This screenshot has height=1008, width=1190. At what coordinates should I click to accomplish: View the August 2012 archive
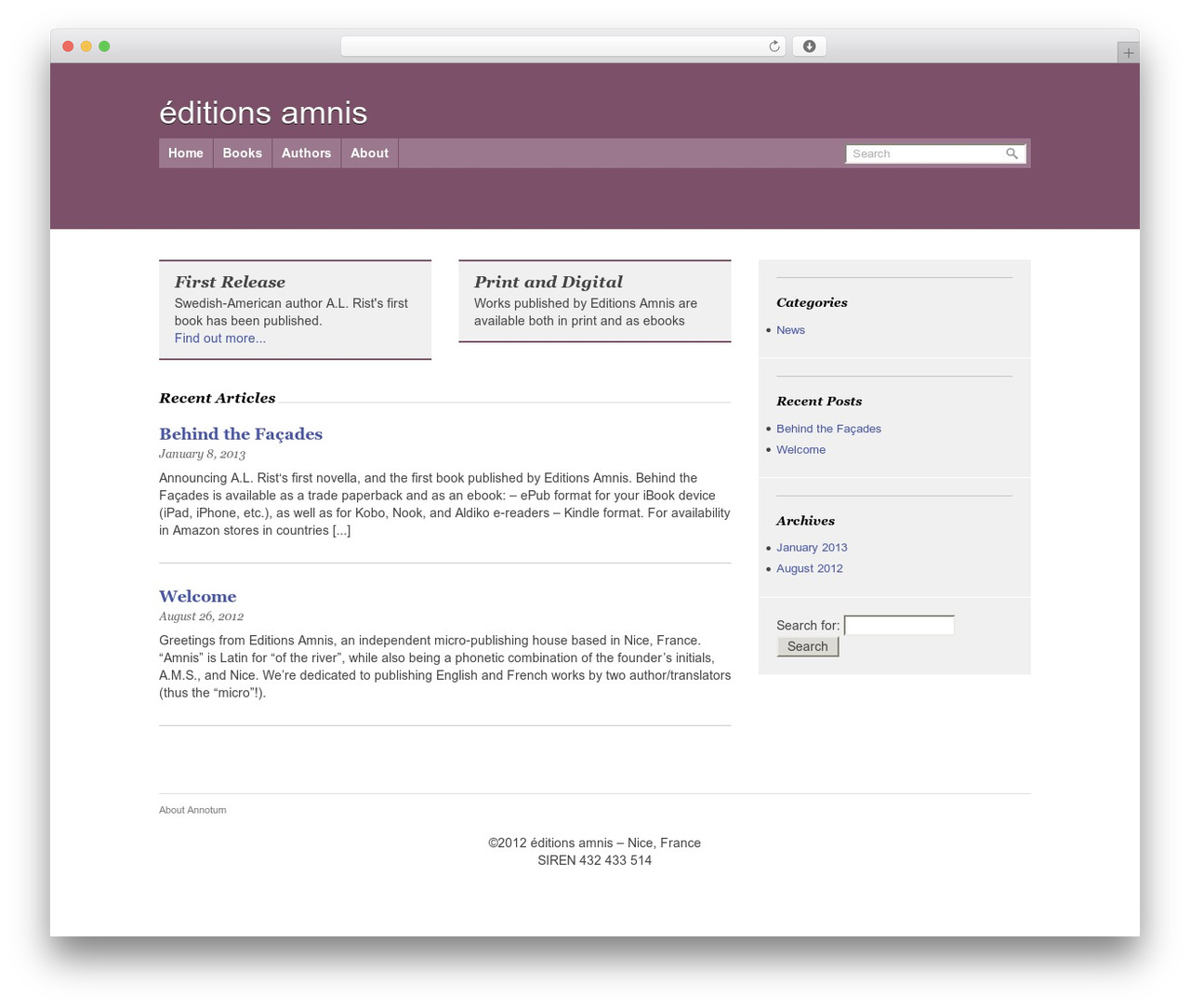click(810, 569)
